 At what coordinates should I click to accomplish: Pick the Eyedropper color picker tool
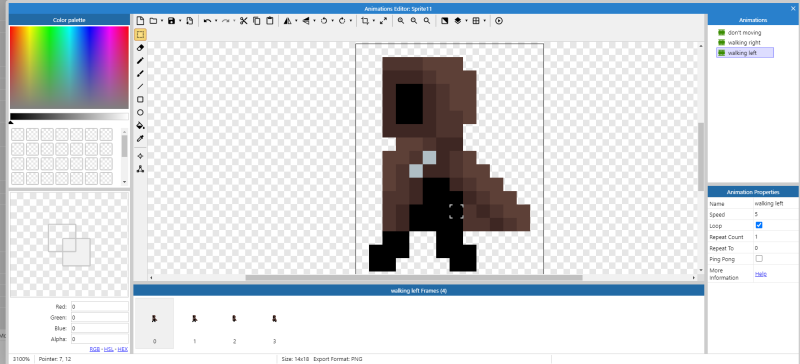[x=140, y=138]
